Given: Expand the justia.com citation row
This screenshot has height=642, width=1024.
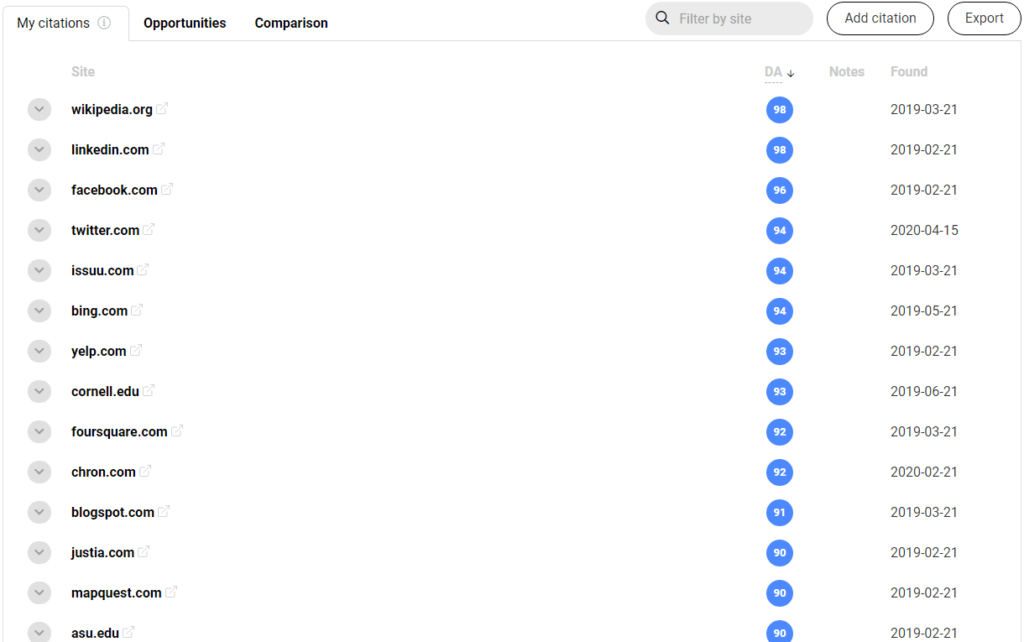Looking at the screenshot, I should point(39,552).
